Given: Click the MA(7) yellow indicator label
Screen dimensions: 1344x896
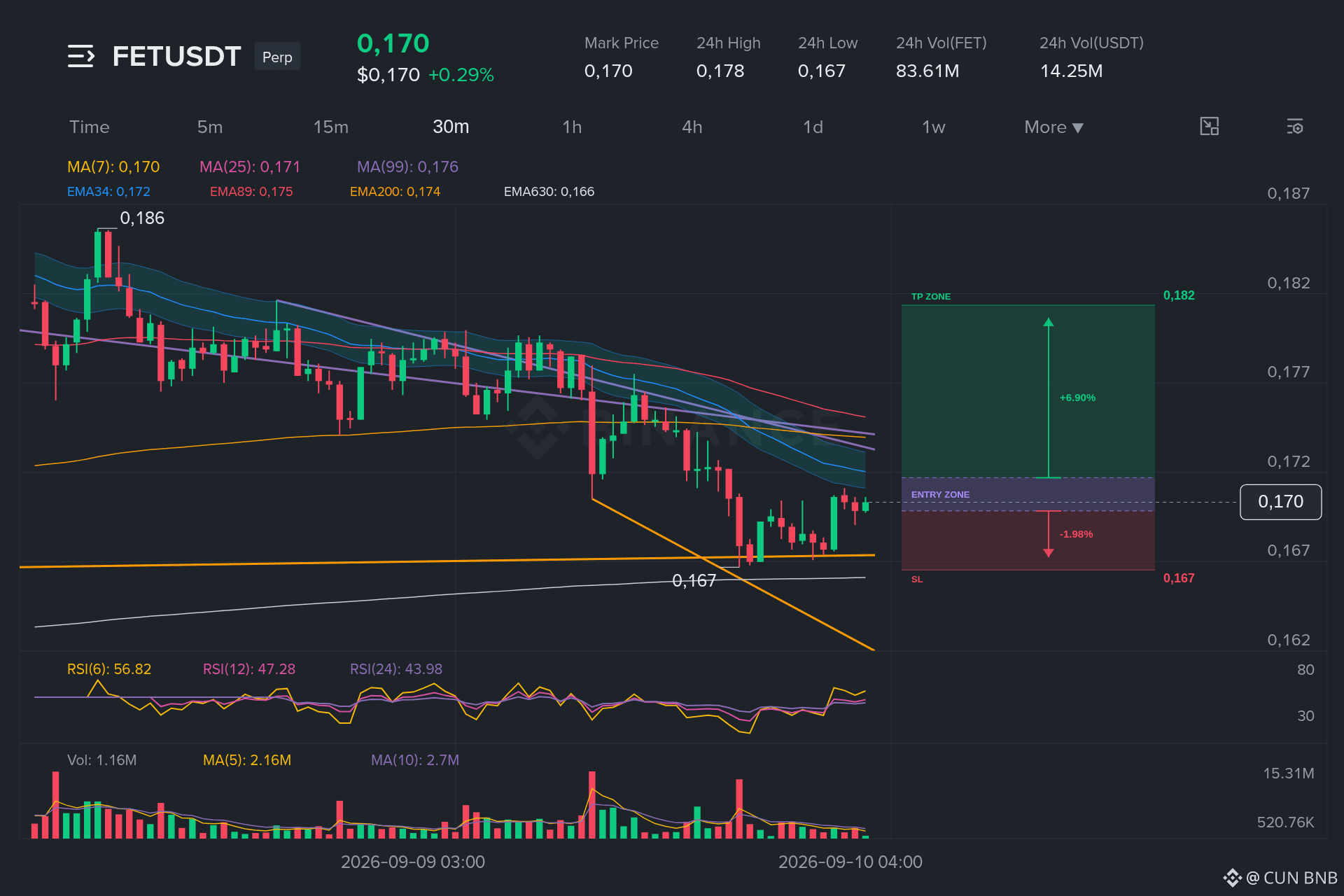Looking at the screenshot, I should (x=113, y=167).
